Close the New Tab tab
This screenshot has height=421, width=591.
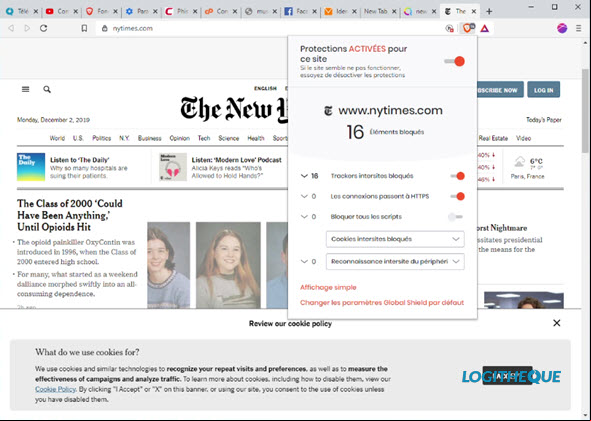394,11
